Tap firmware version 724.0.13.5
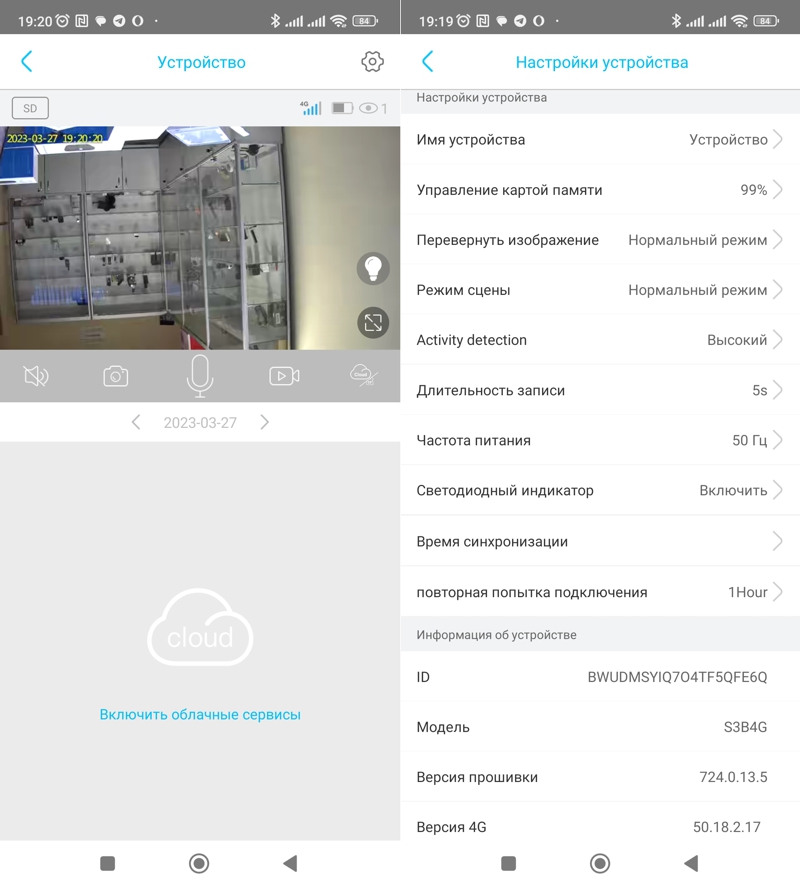Image resolution: width=800 pixels, height=889 pixels. pos(733,777)
